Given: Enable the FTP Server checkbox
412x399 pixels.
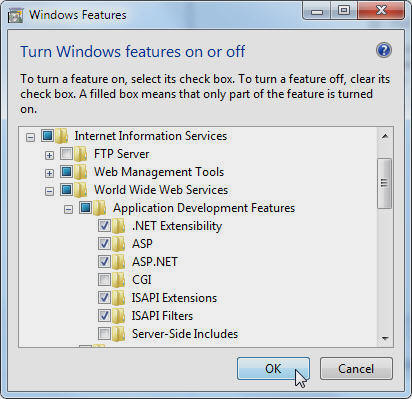Looking at the screenshot, I should [66, 153].
